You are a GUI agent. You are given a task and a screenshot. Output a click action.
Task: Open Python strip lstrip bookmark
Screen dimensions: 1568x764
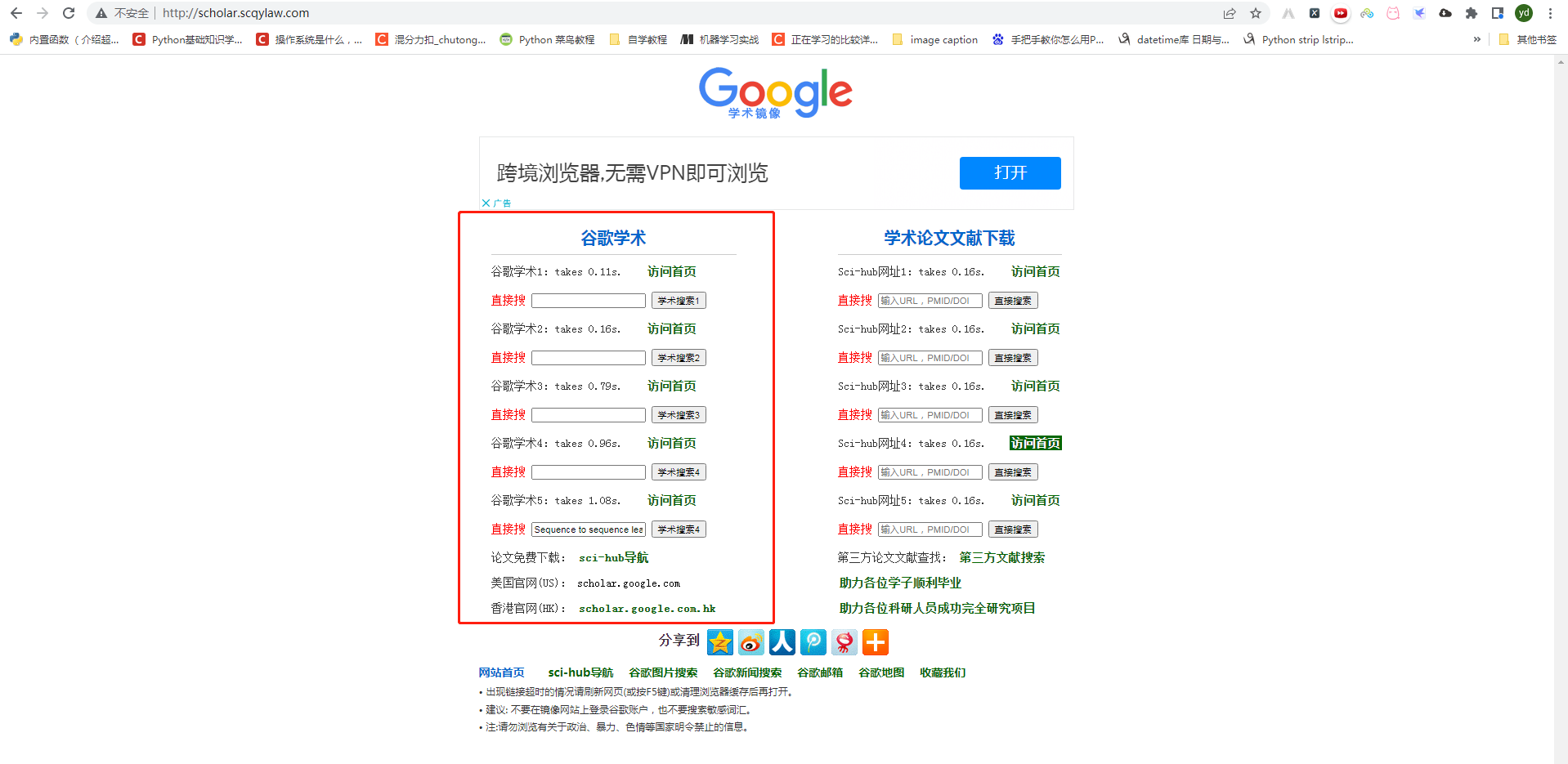(1298, 39)
